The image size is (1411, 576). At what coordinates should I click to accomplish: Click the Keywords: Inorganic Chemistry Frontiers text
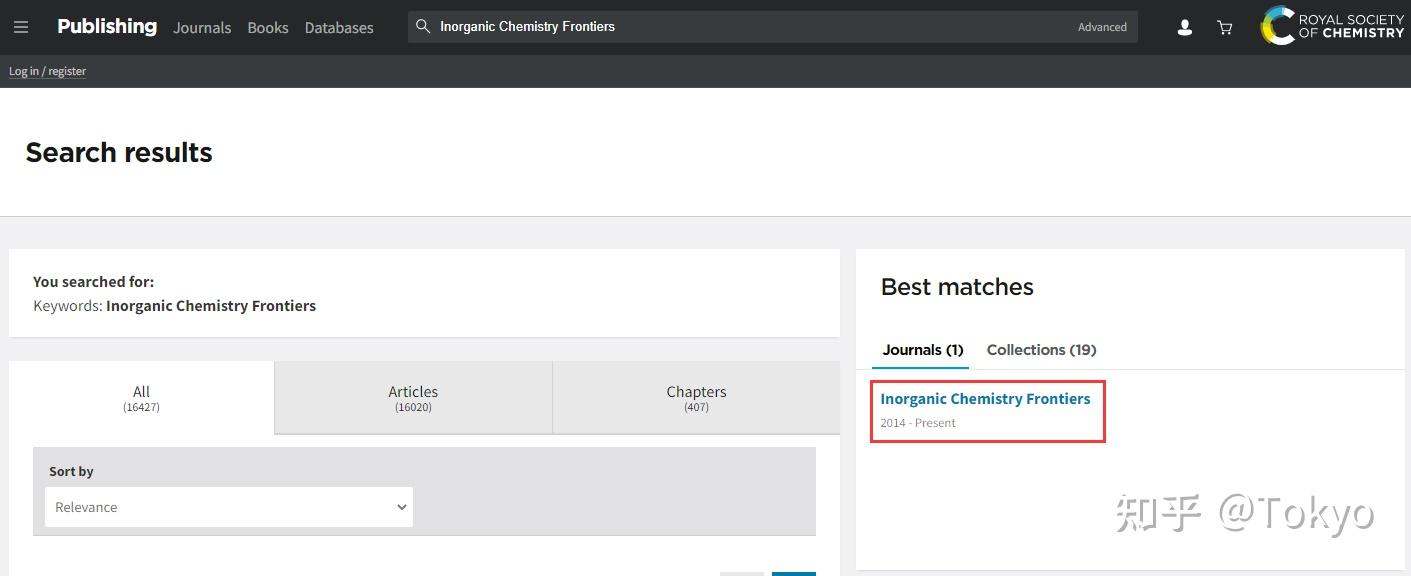click(174, 306)
